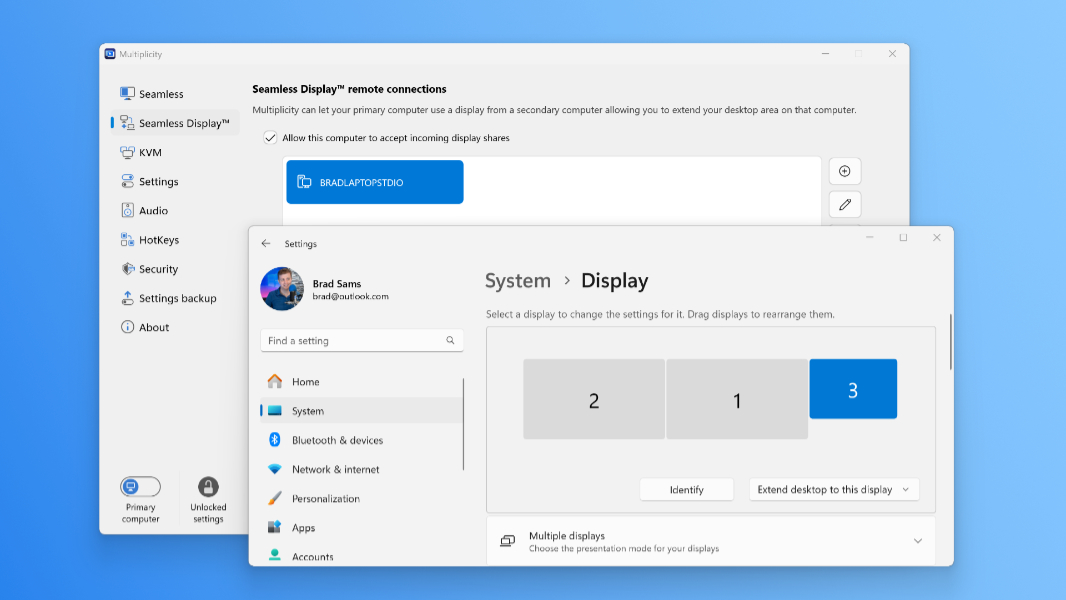Image resolution: width=1066 pixels, height=600 pixels.
Task: Add a new display connection with the plus button
Action: tap(845, 170)
